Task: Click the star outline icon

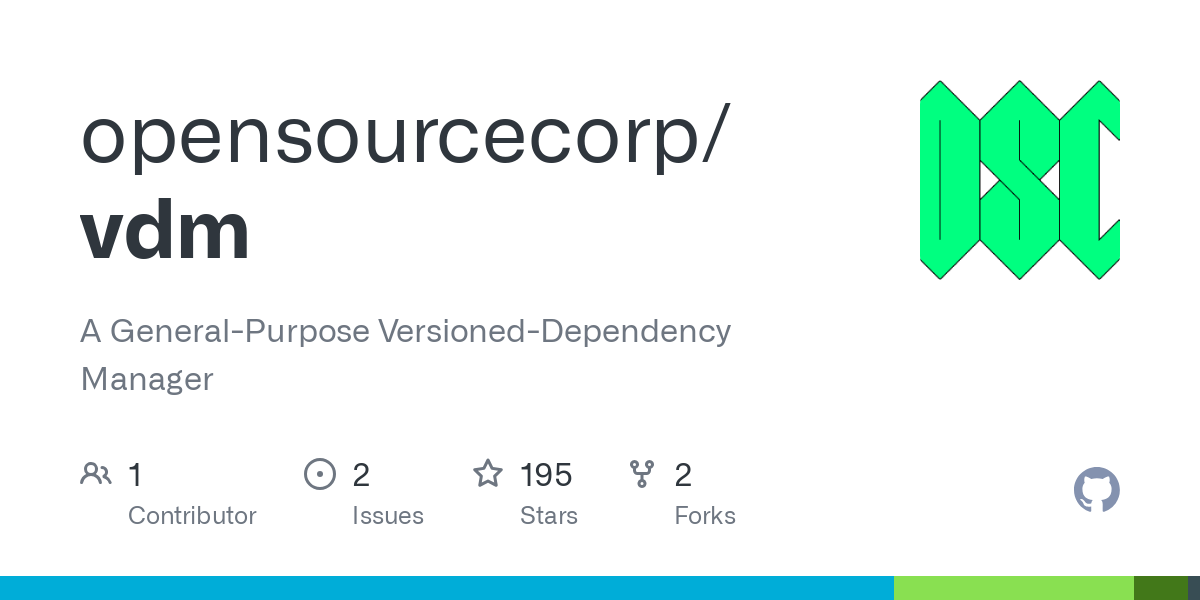Action: (488, 473)
